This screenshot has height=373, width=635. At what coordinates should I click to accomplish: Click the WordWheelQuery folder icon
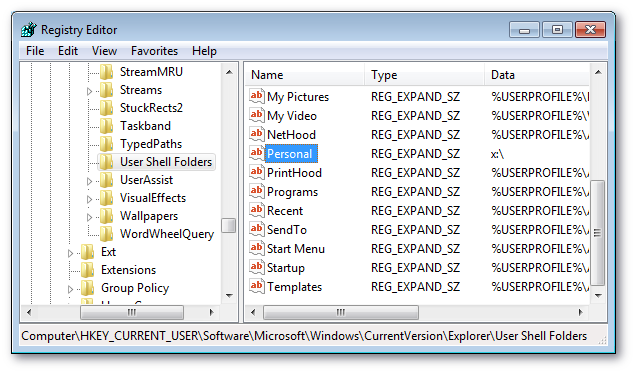click(107, 234)
